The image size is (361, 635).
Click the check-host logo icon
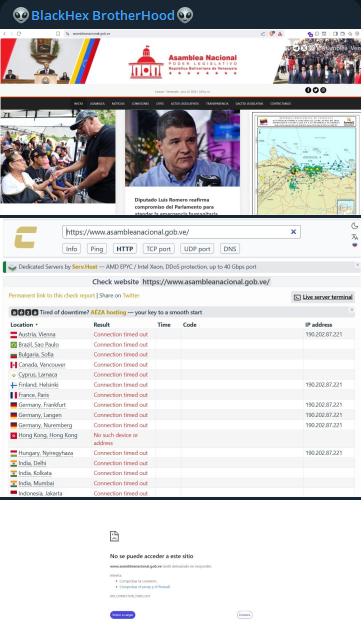click(26, 237)
